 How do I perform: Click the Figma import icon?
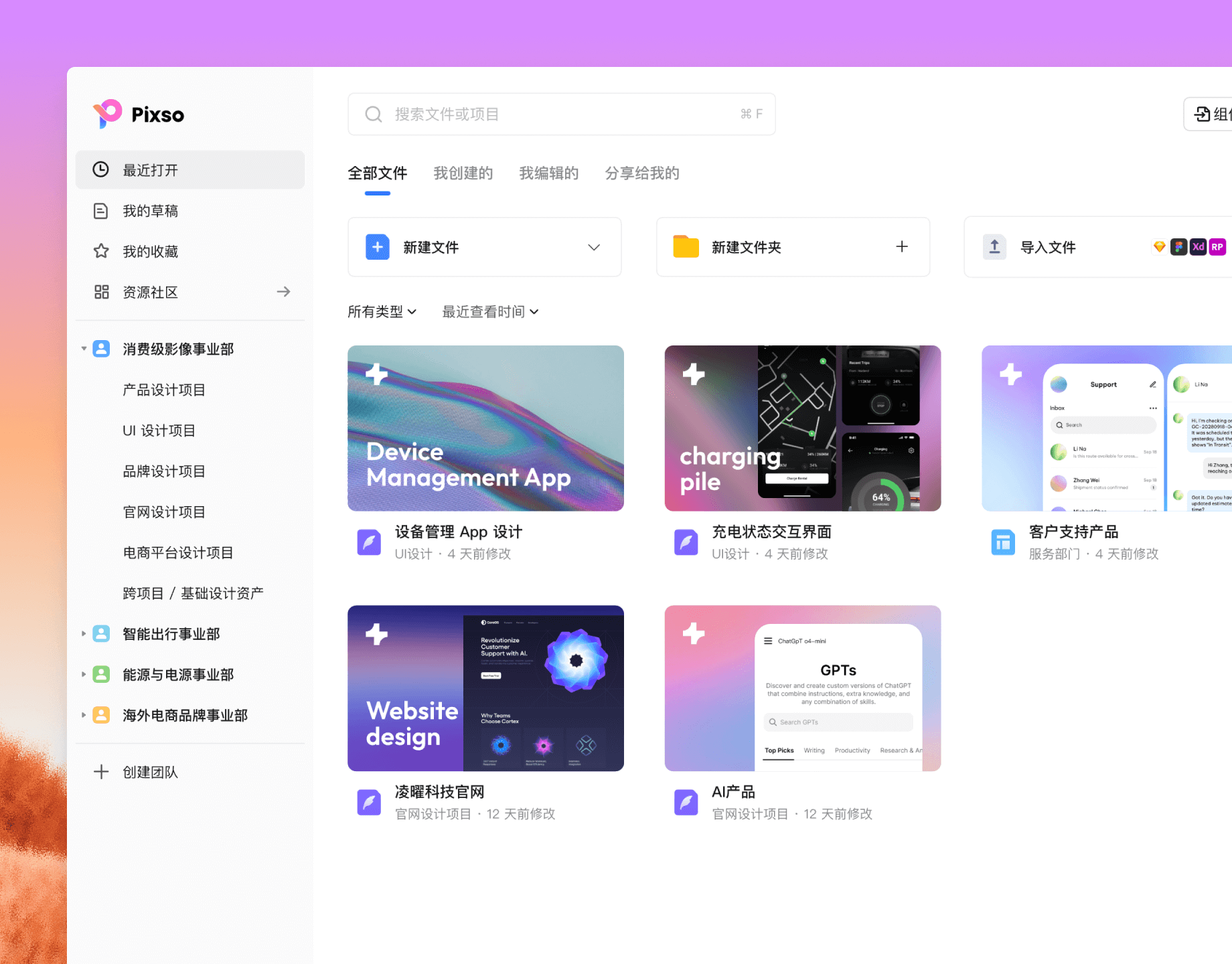tap(1179, 246)
